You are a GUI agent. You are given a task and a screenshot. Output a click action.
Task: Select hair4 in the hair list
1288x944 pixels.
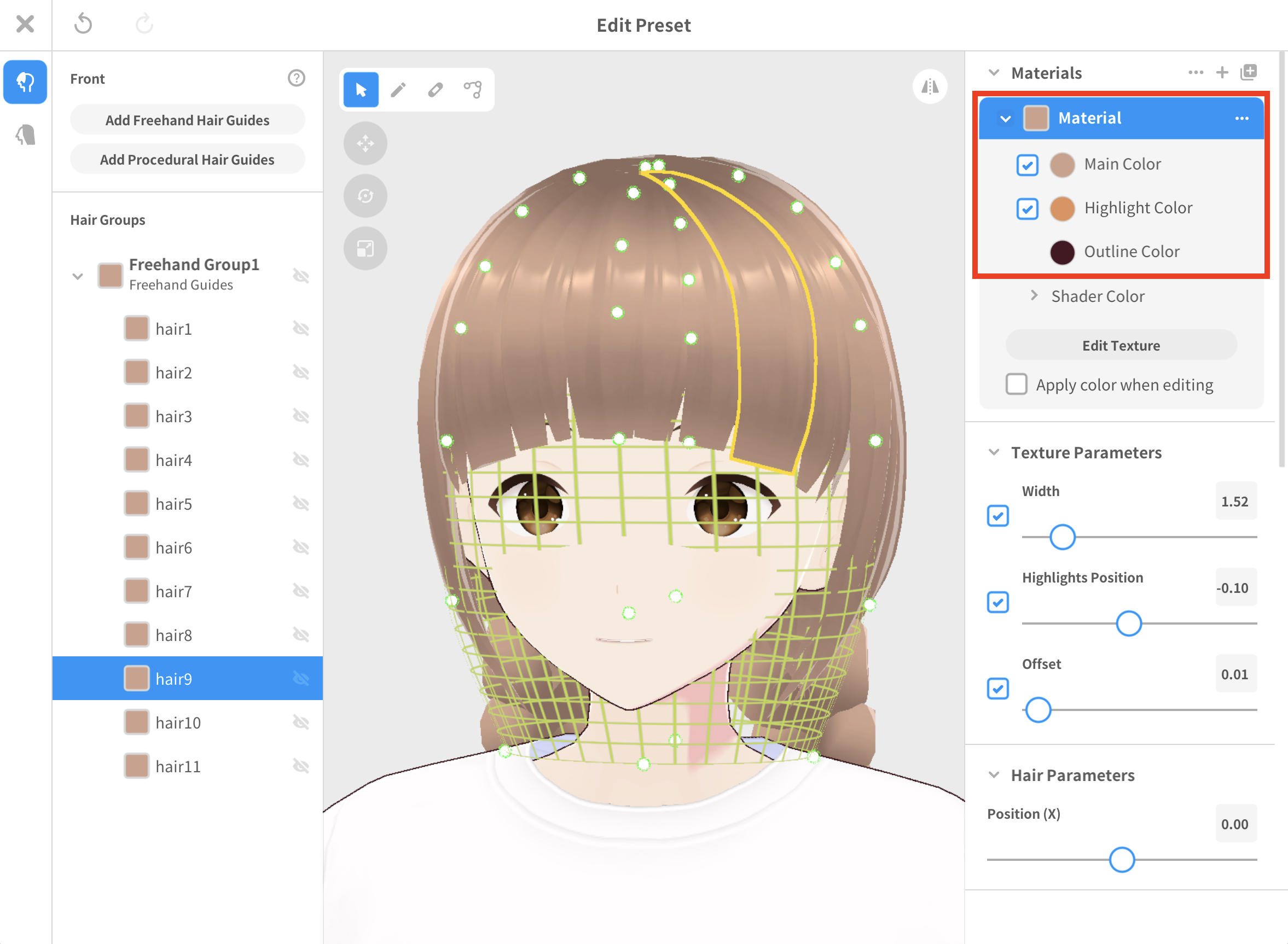pos(188,460)
